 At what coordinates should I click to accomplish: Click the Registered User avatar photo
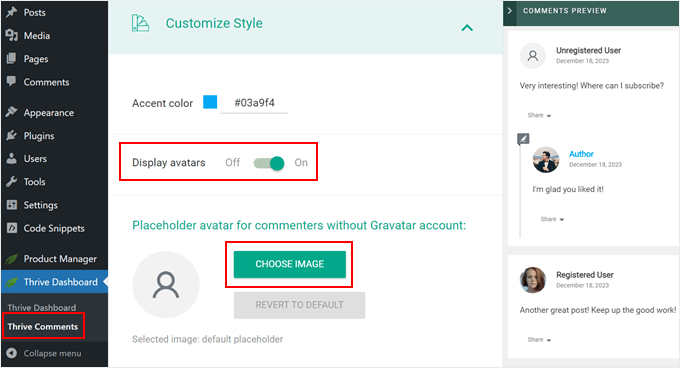click(533, 280)
